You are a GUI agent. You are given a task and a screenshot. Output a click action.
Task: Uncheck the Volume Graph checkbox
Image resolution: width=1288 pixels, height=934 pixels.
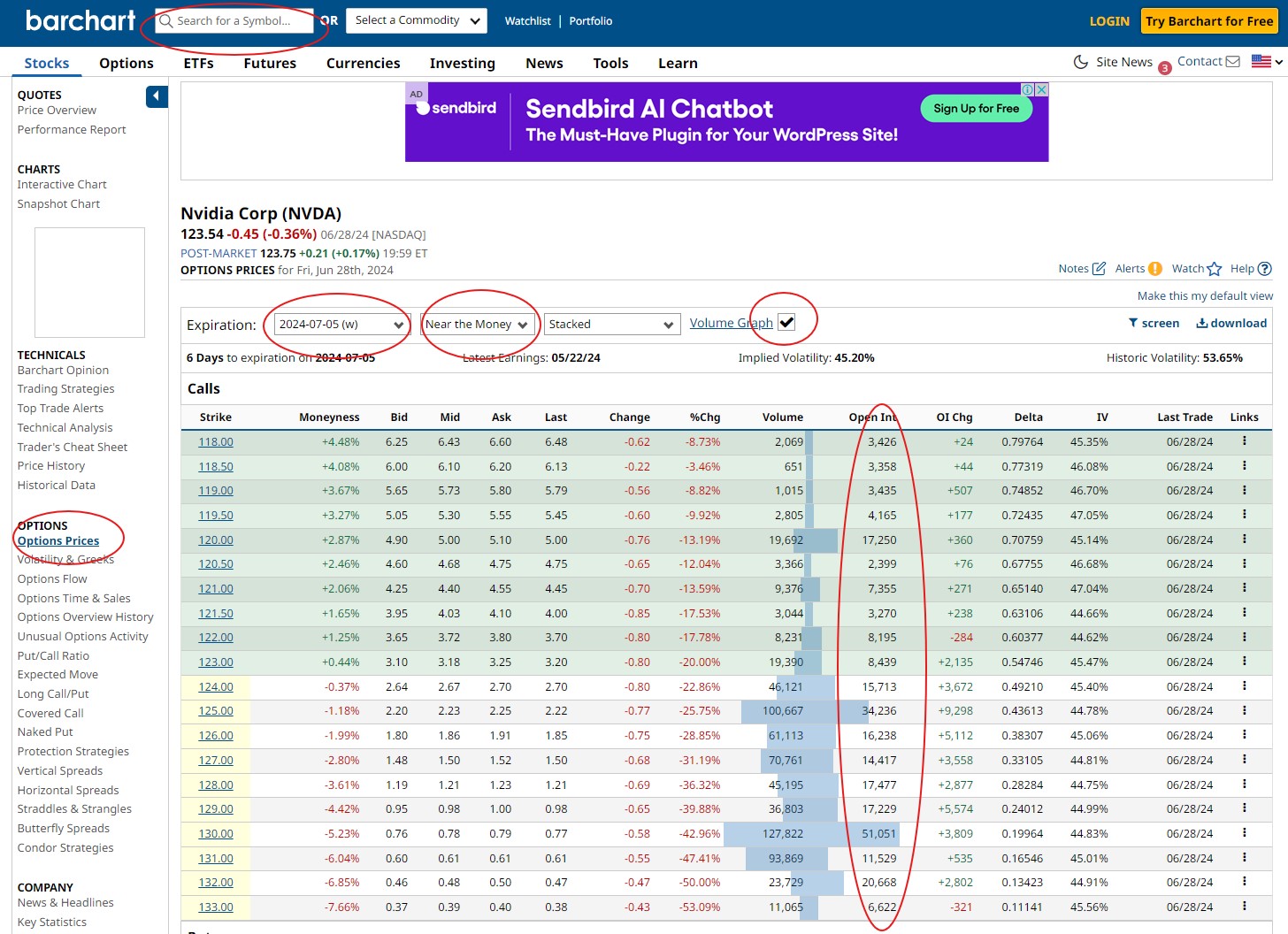[x=786, y=322]
